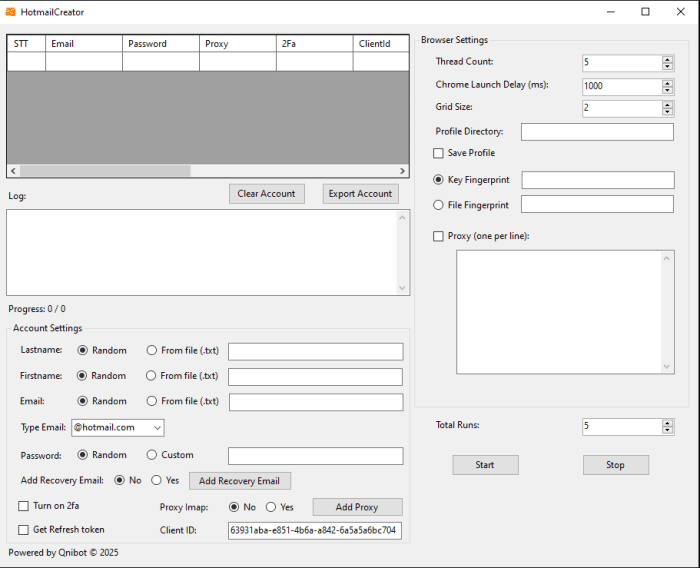The width and height of the screenshot is (700, 568).
Task: Start the account creation run
Action: [485, 465]
